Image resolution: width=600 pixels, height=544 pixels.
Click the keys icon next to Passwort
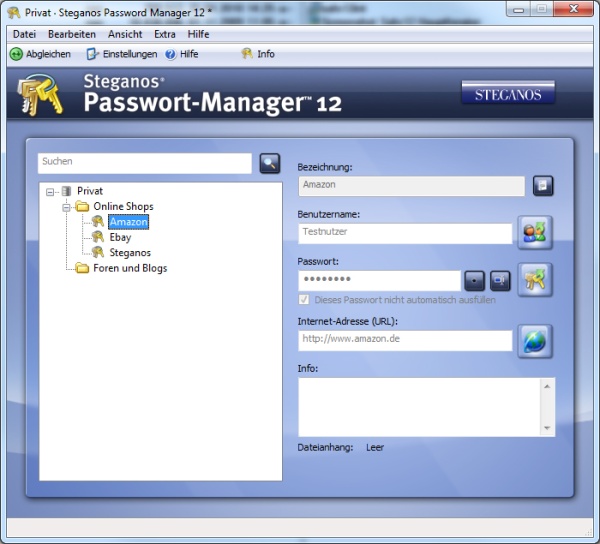pyautogui.click(x=535, y=280)
